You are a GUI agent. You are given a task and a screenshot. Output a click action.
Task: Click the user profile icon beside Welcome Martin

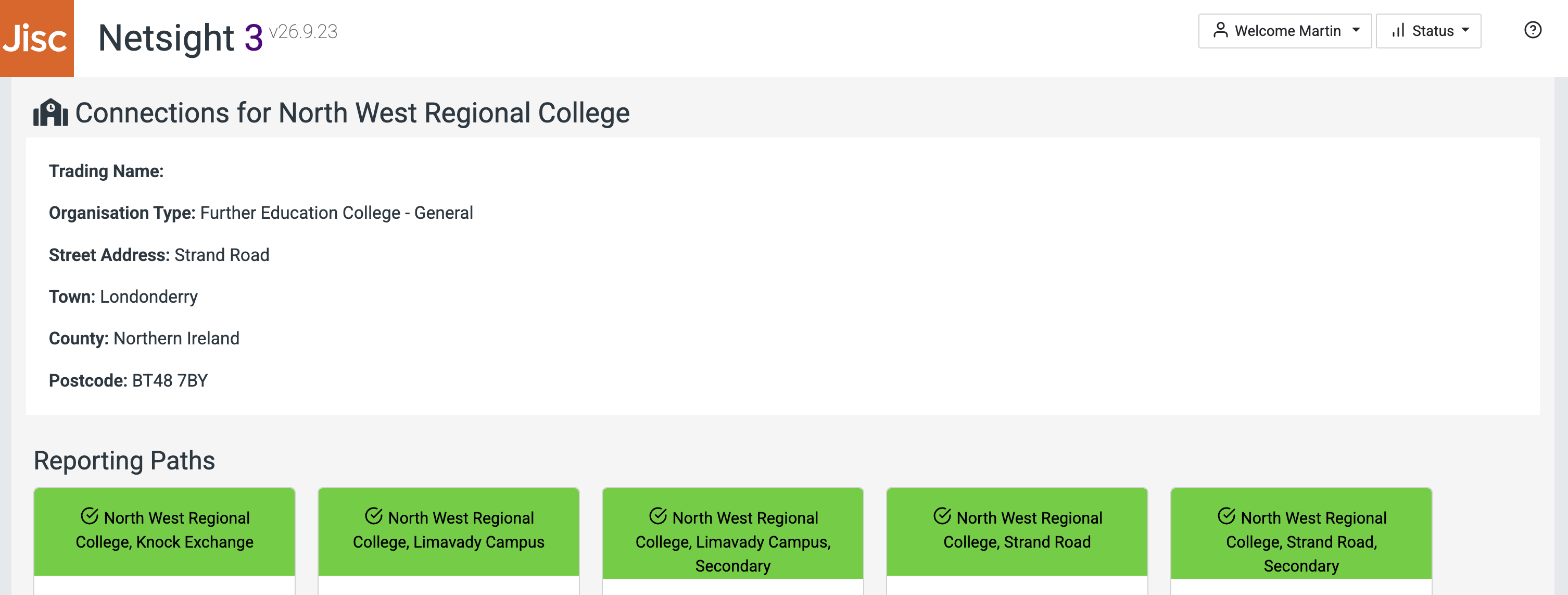pos(1220,30)
